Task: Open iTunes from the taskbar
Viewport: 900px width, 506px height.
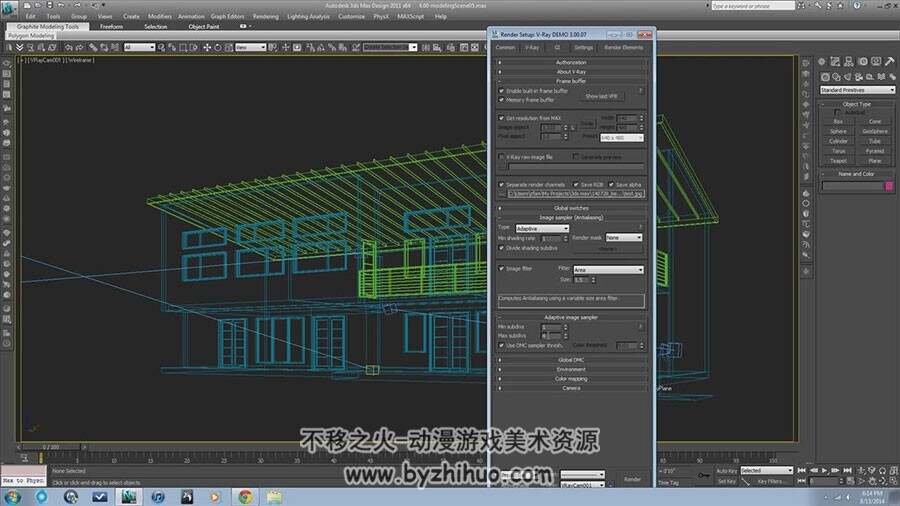Action: click(158, 497)
